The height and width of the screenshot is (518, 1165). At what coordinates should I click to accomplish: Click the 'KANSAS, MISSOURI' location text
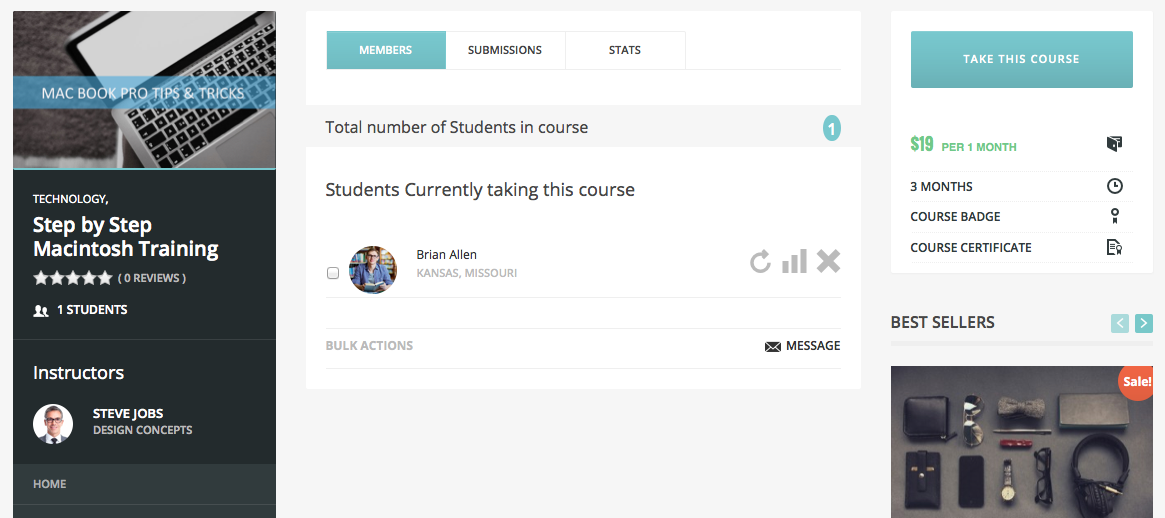(467, 273)
